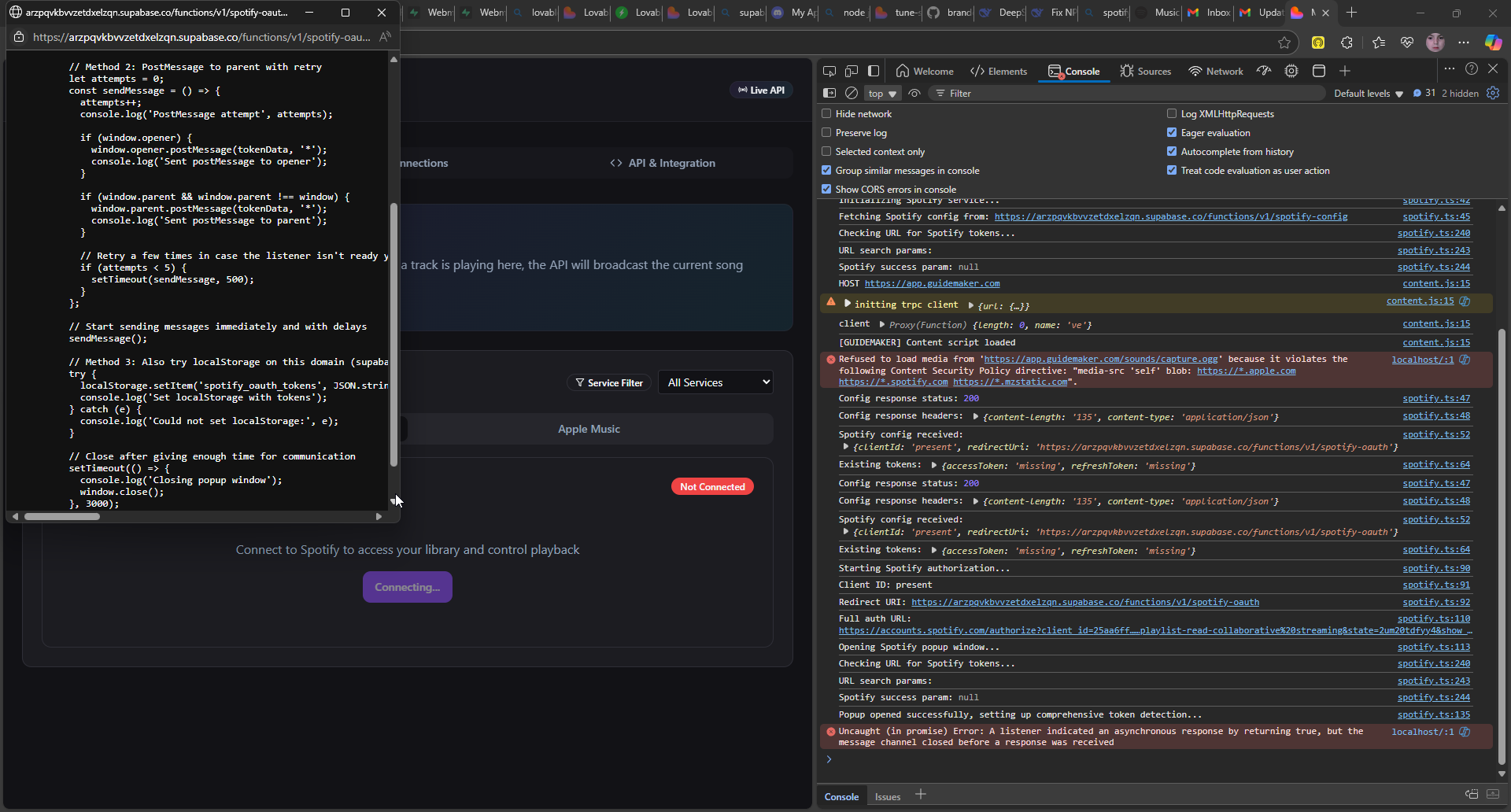
Task: Click the popup horizontal scrollbar thumb
Action: tap(62, 516)
